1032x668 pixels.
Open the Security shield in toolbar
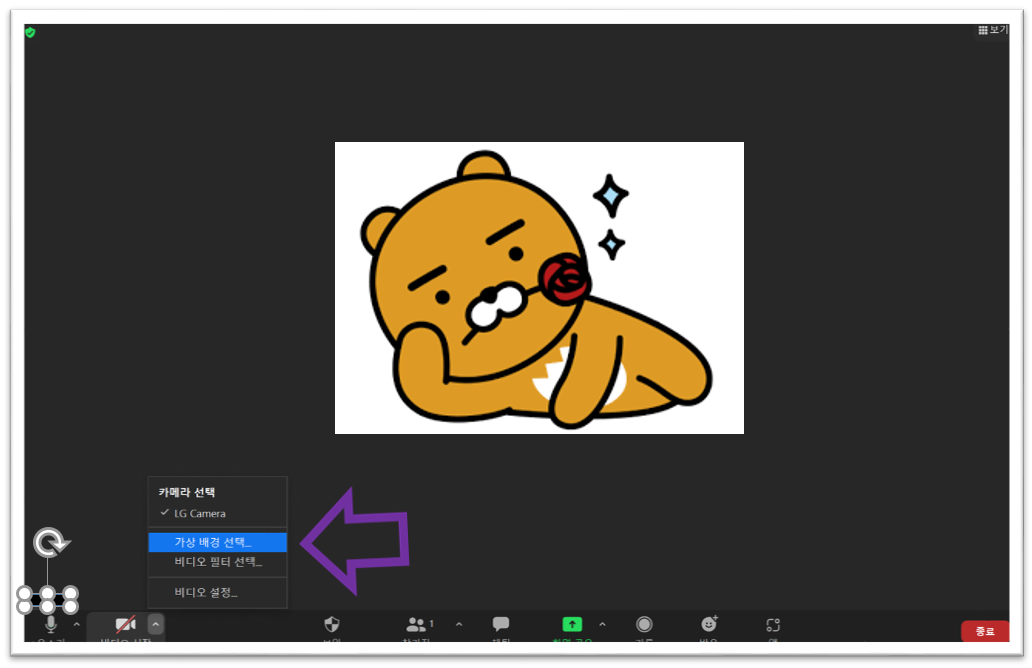[x=332, y=624]
